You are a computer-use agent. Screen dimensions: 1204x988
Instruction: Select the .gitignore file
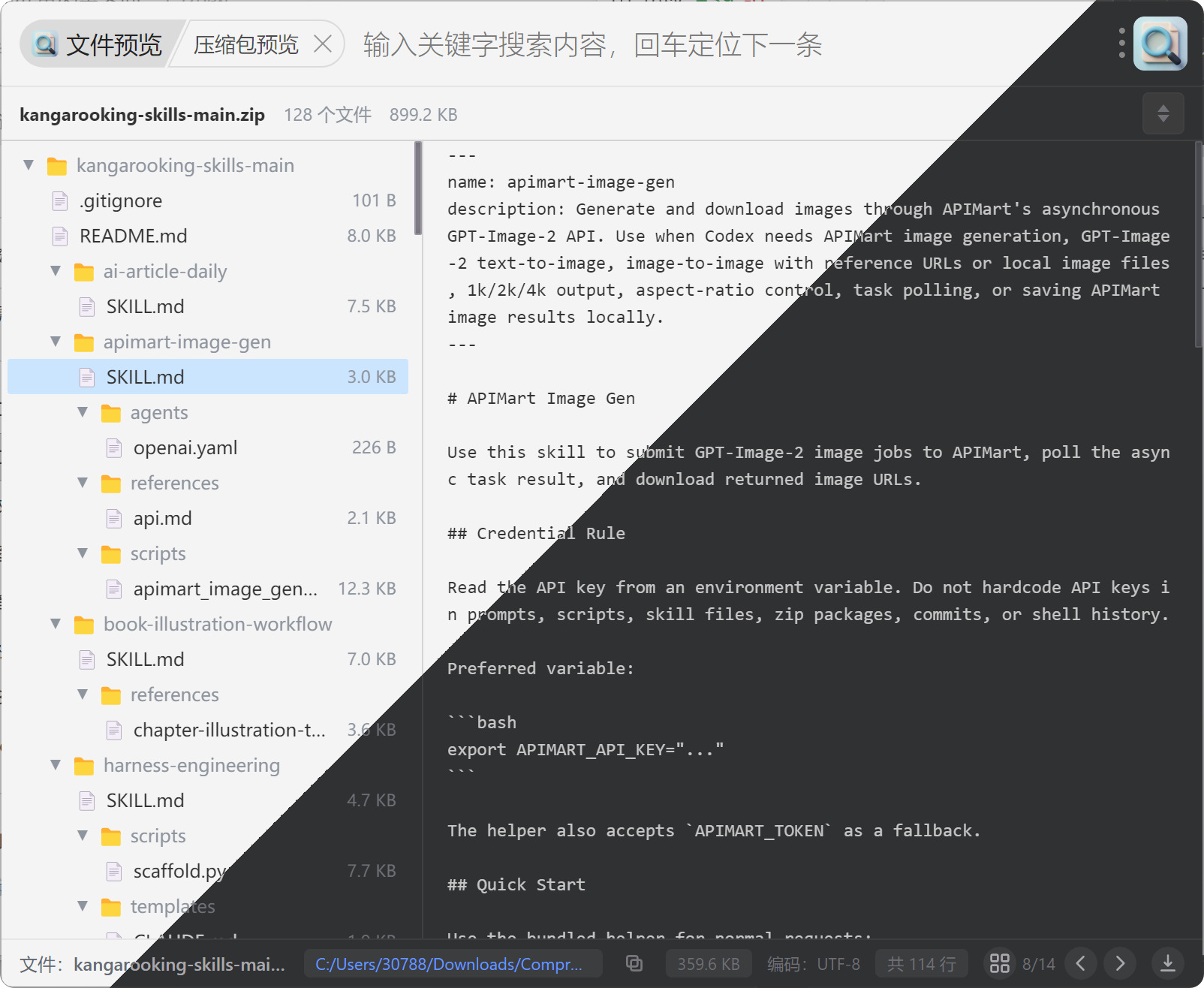[x=208, y=200]
